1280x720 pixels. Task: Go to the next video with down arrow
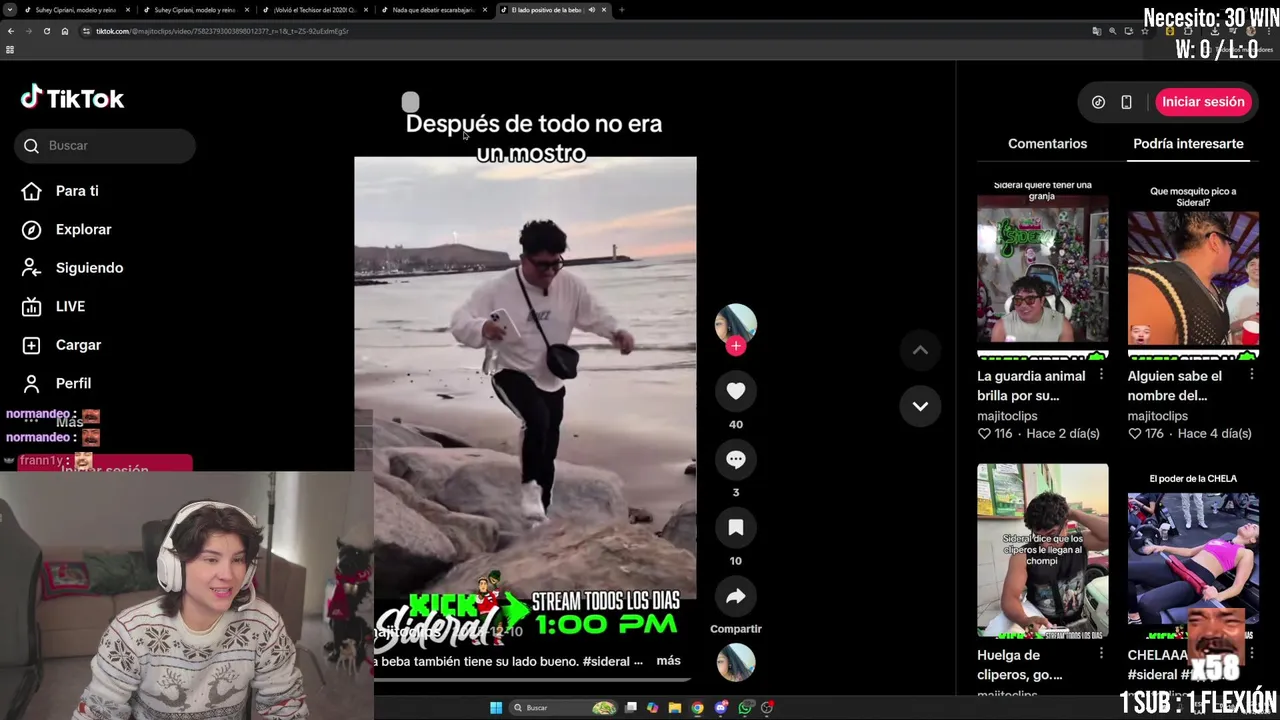pos(920,406)
